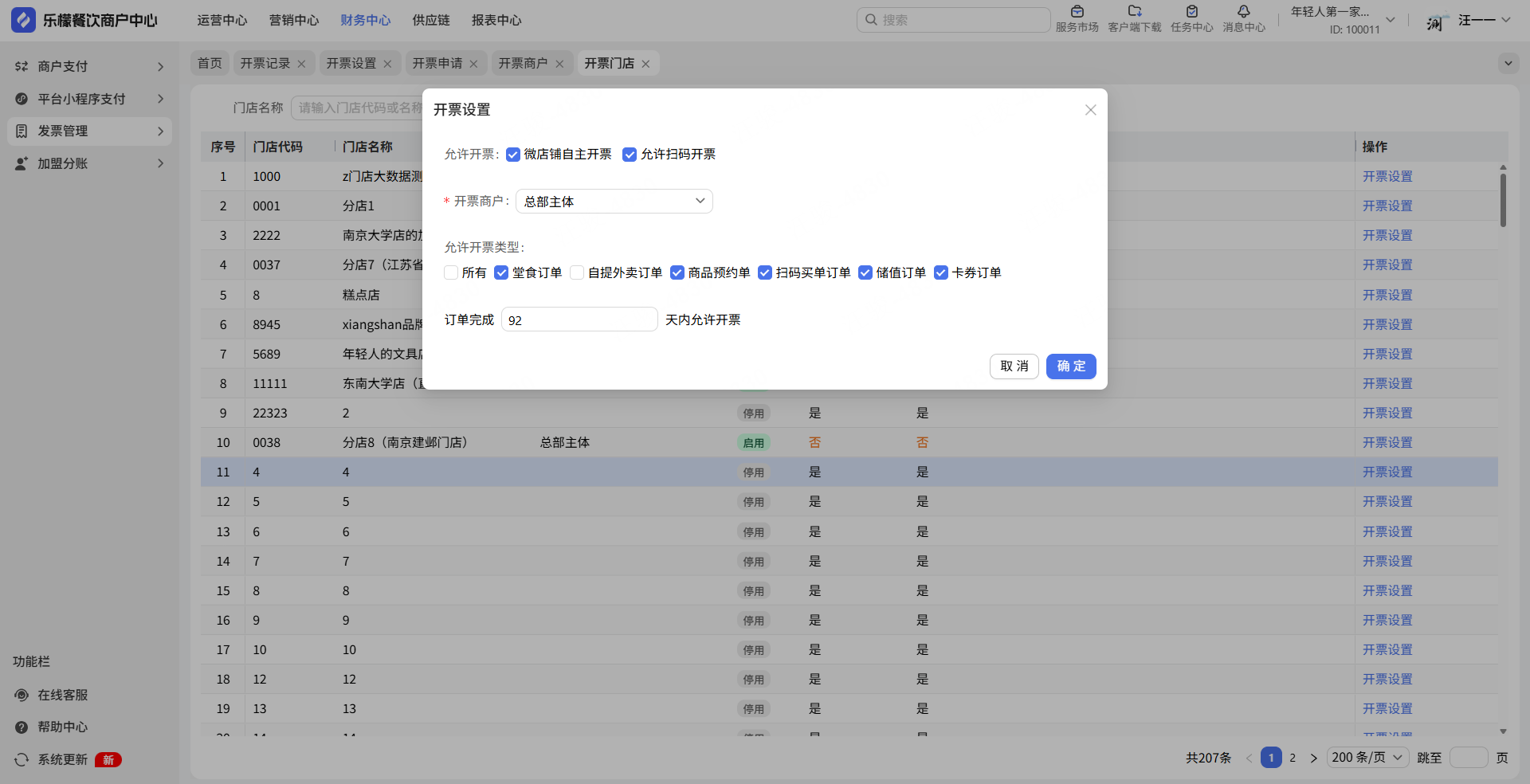The height and width of the screenshot is (784, 1530).
Task: Open the 财务中心 top menu
Action: [x=366, y=20]
